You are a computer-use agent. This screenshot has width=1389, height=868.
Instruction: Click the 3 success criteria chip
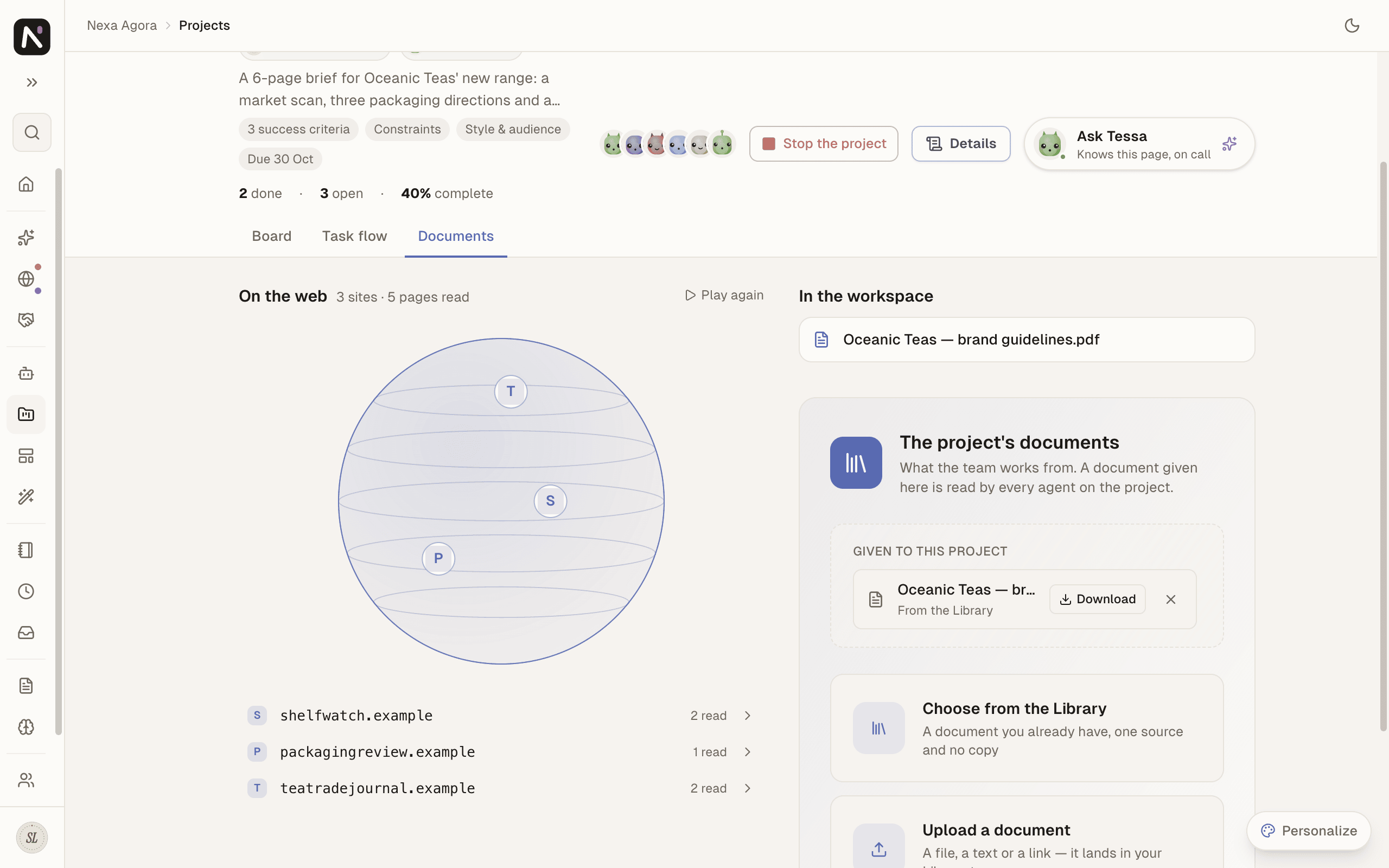pos(298,129)
